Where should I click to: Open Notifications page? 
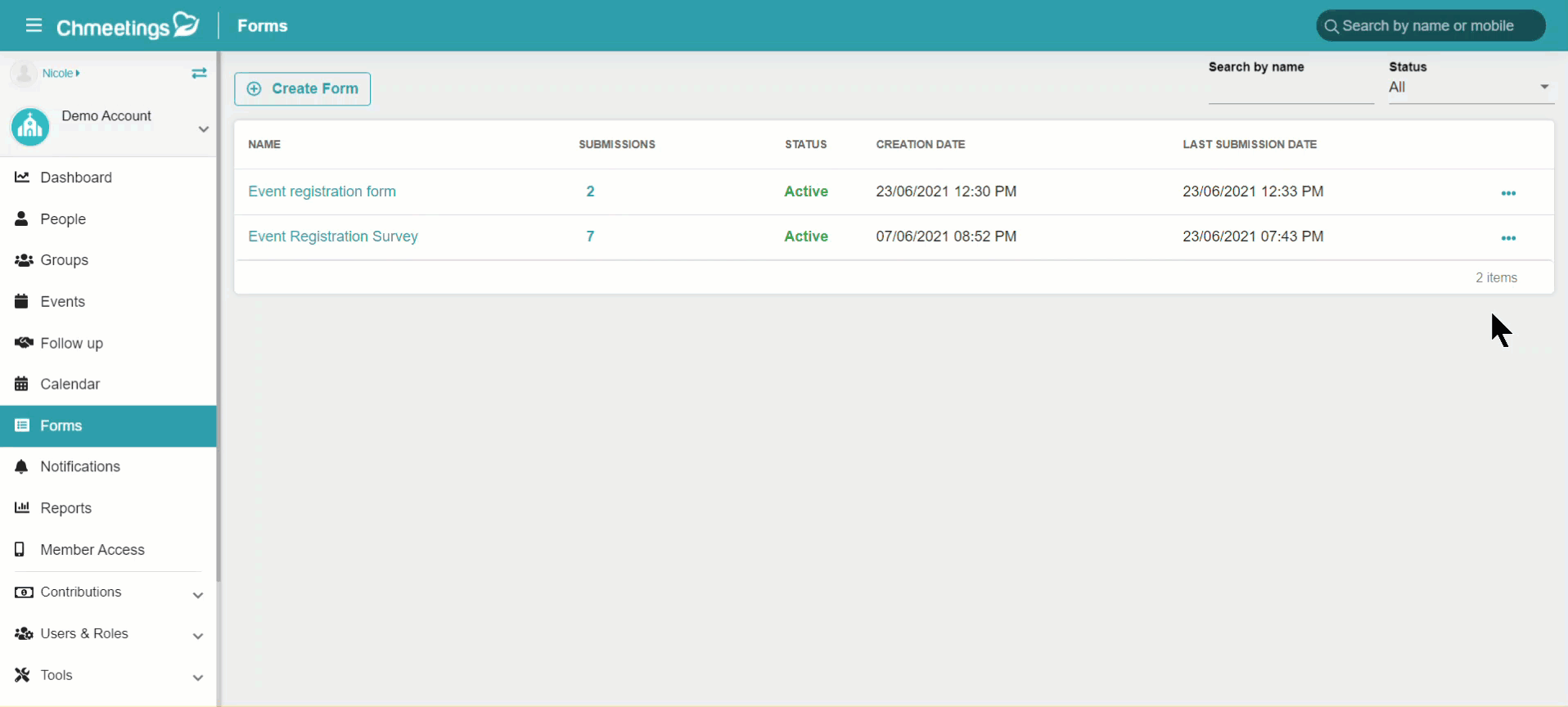tap(108, 466)
